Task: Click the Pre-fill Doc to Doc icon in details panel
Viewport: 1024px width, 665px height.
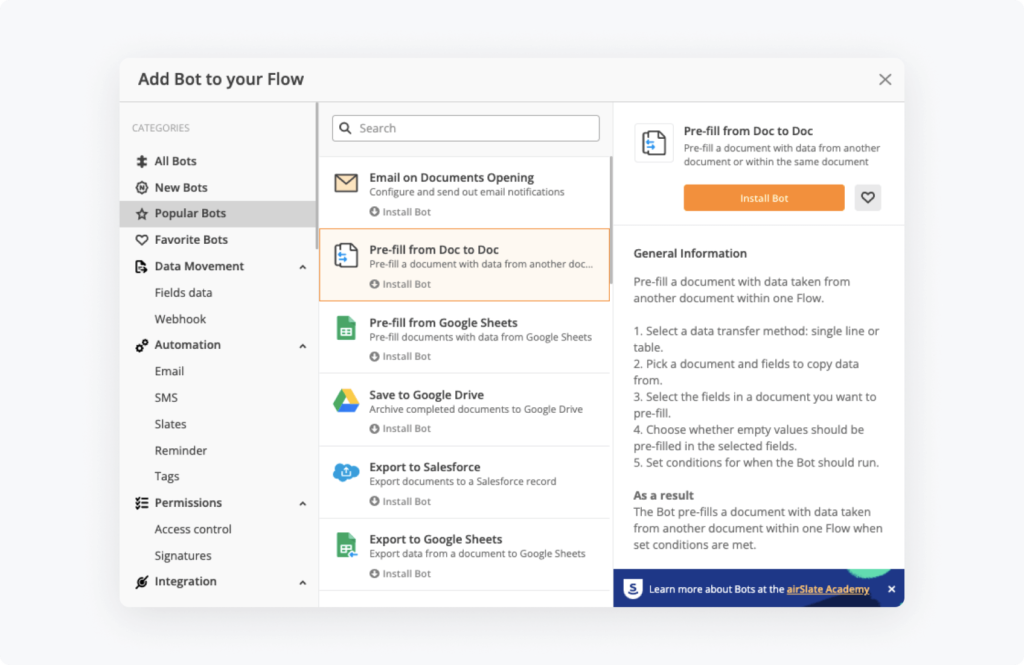Action: click(x=654, y=144)
